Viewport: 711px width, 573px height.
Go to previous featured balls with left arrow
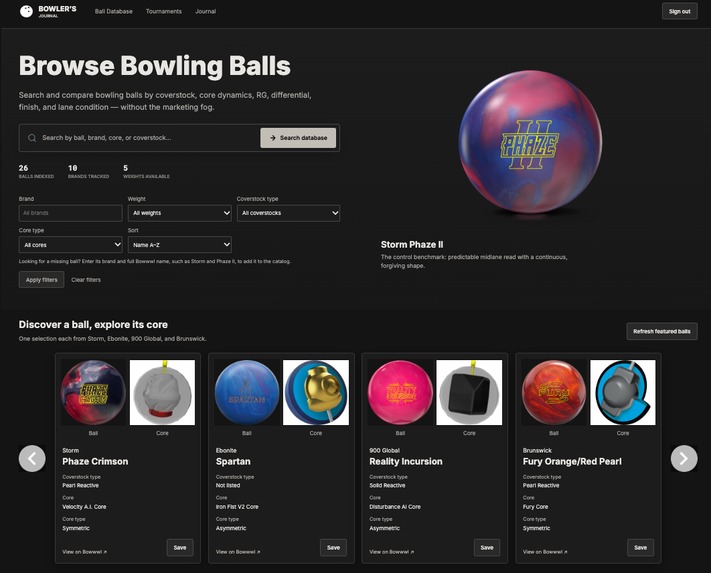[32, 458]
